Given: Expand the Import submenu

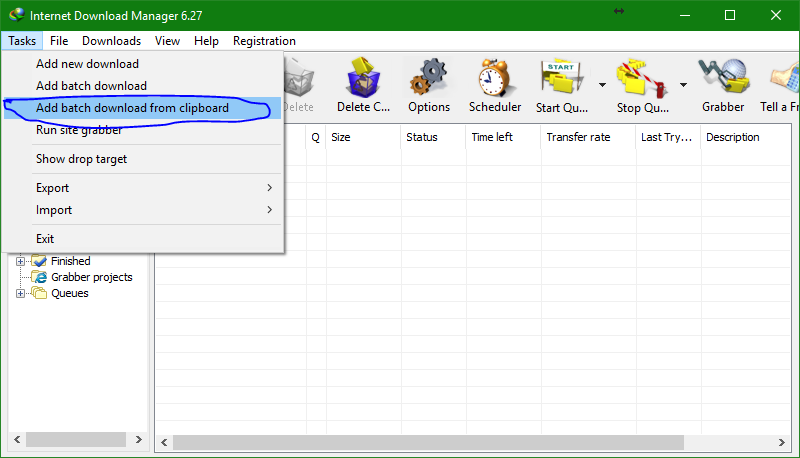Looking at the screenshot, I should [x=142, y=210].
